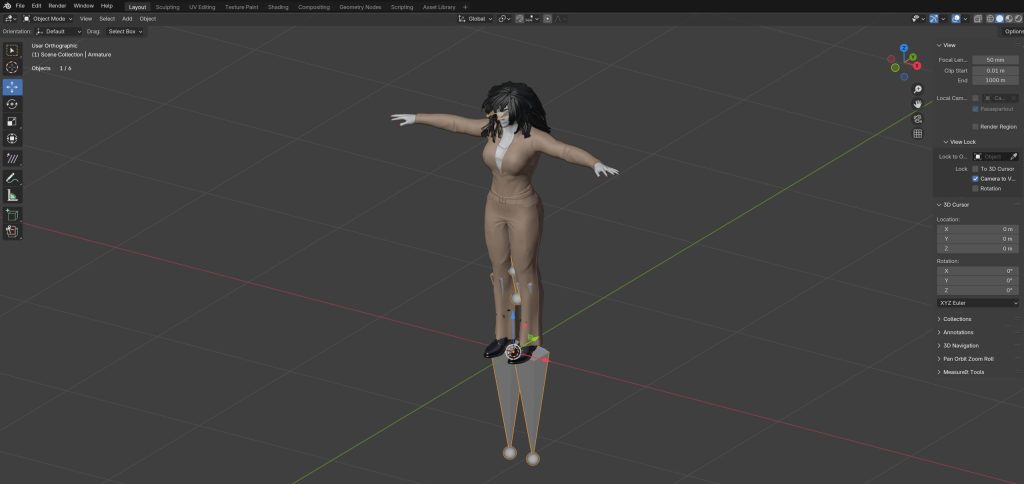Enable the Render Region checkbox
This screenshot has height=484, width=1024.
point(976,127)
